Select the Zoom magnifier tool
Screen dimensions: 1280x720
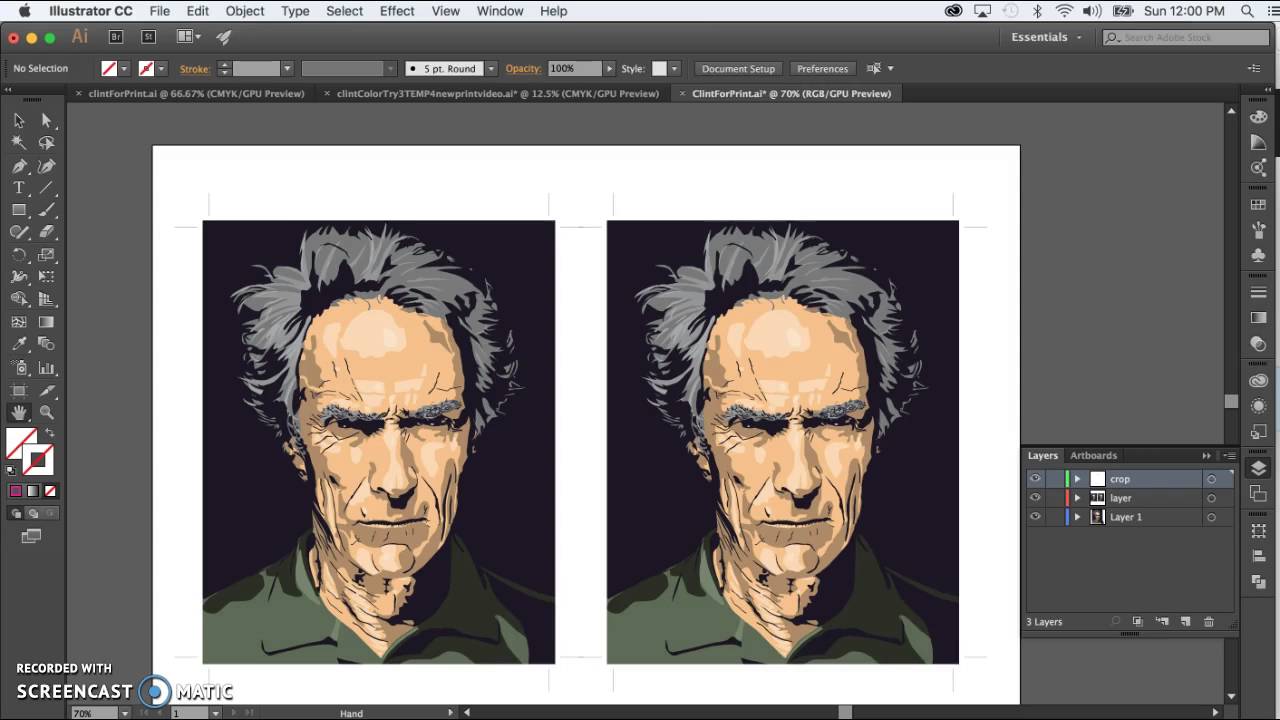point(46,412)
